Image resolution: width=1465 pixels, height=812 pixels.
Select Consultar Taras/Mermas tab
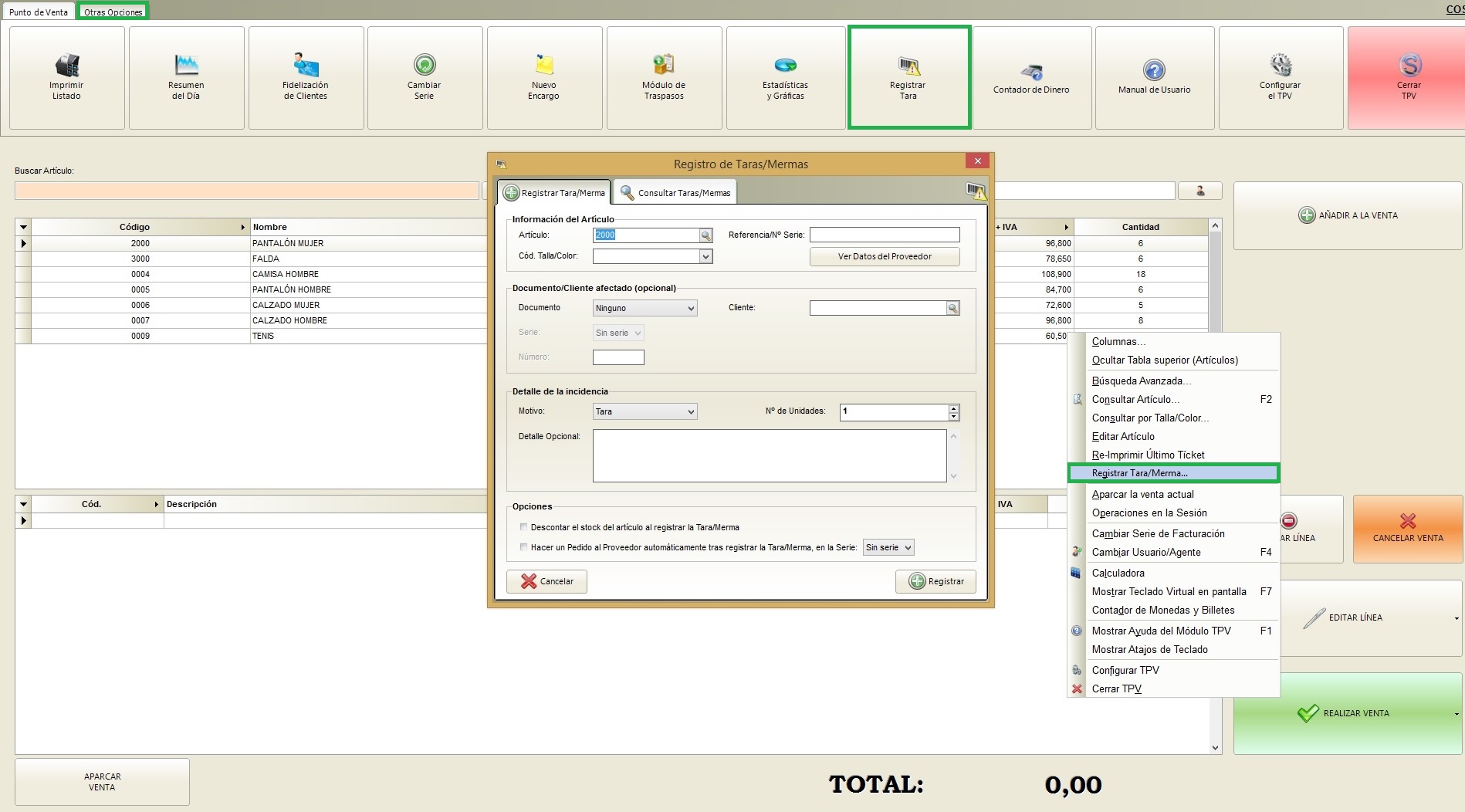[x=675, y=192]
